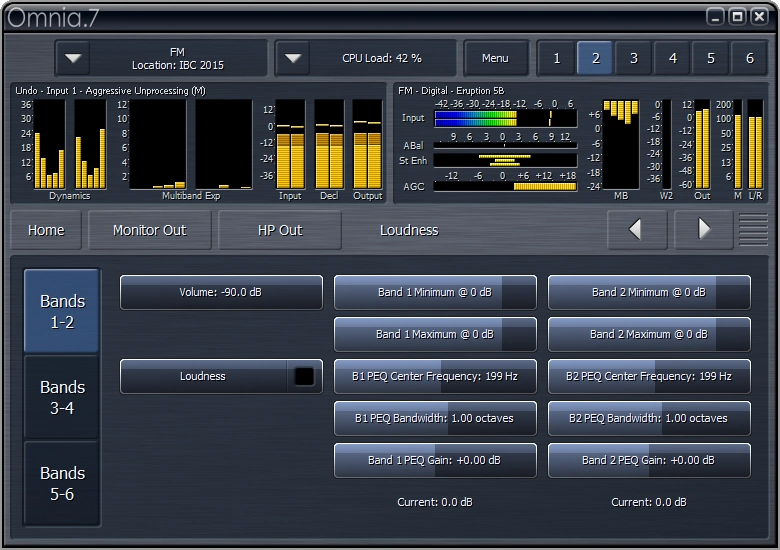Switch to Bands 5-6 tab
The image size is (780, 550).
tap(62, 483)
